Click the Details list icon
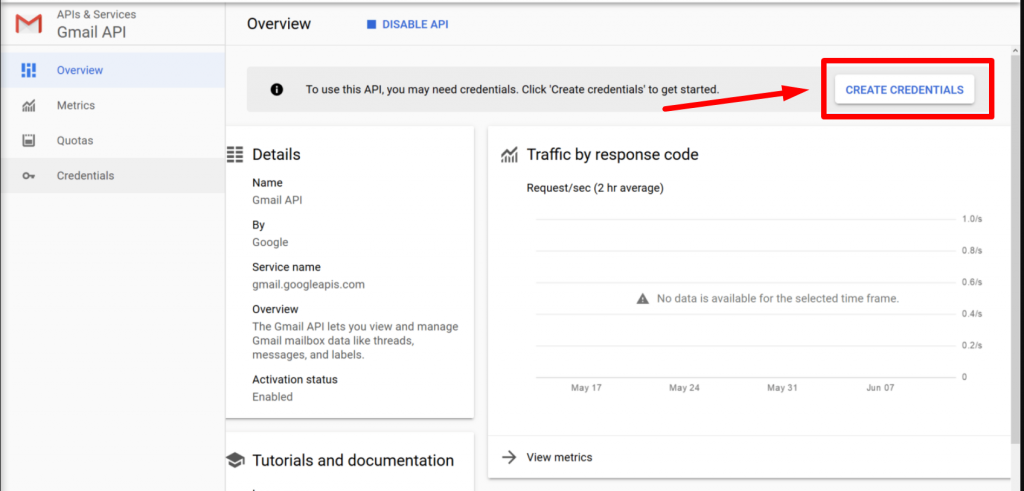The width and height of the screenshot is (1024, 491). coord(235,154)
